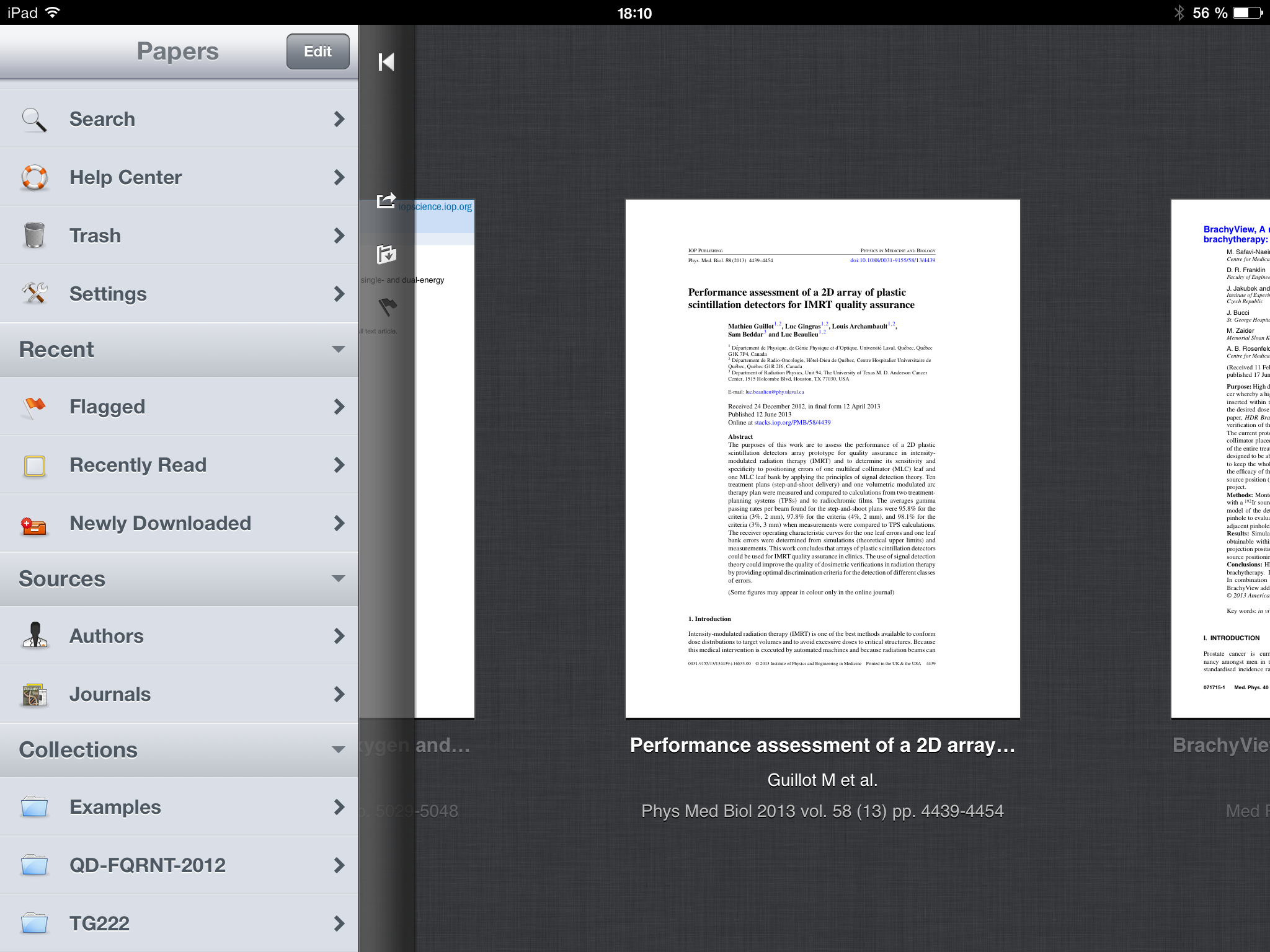Open Settings with the tools icon

point(34,294)
